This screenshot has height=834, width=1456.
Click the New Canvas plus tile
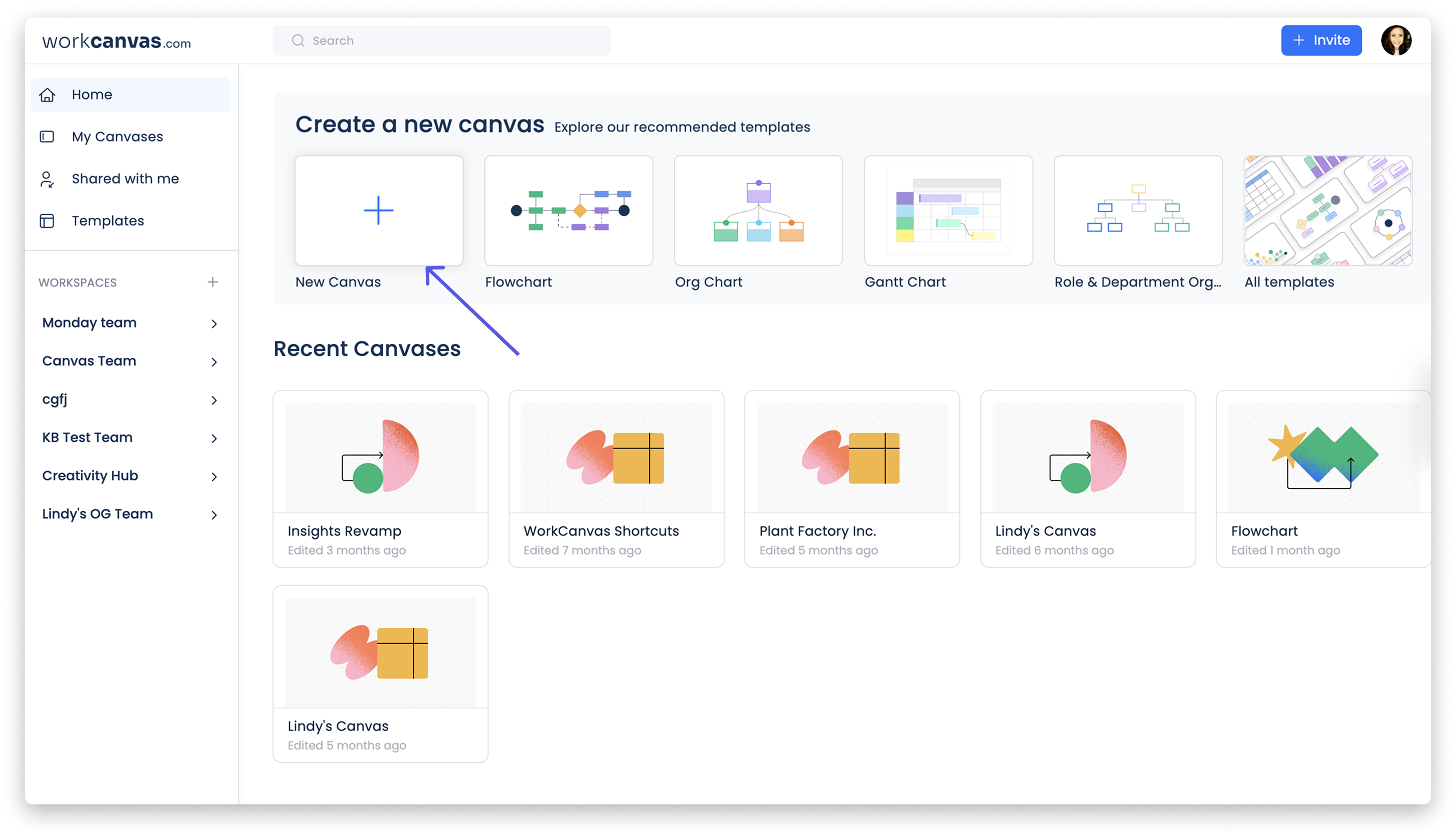click(x=379, y=210)
